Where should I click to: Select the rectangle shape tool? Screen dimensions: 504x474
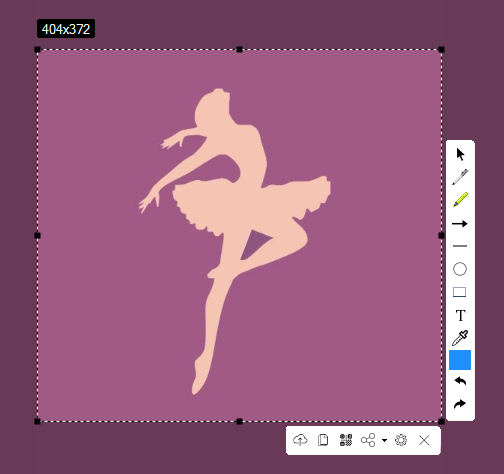(x=460, y=292)
